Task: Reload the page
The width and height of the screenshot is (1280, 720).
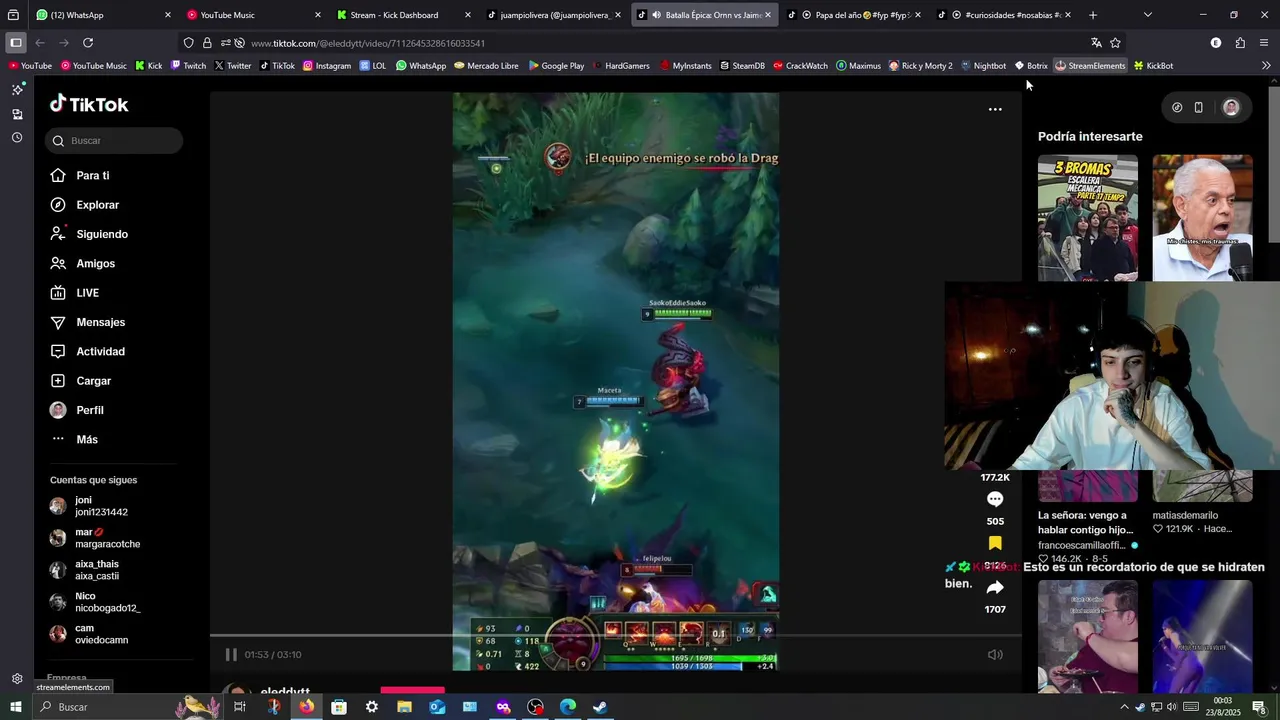Action: 88,43
